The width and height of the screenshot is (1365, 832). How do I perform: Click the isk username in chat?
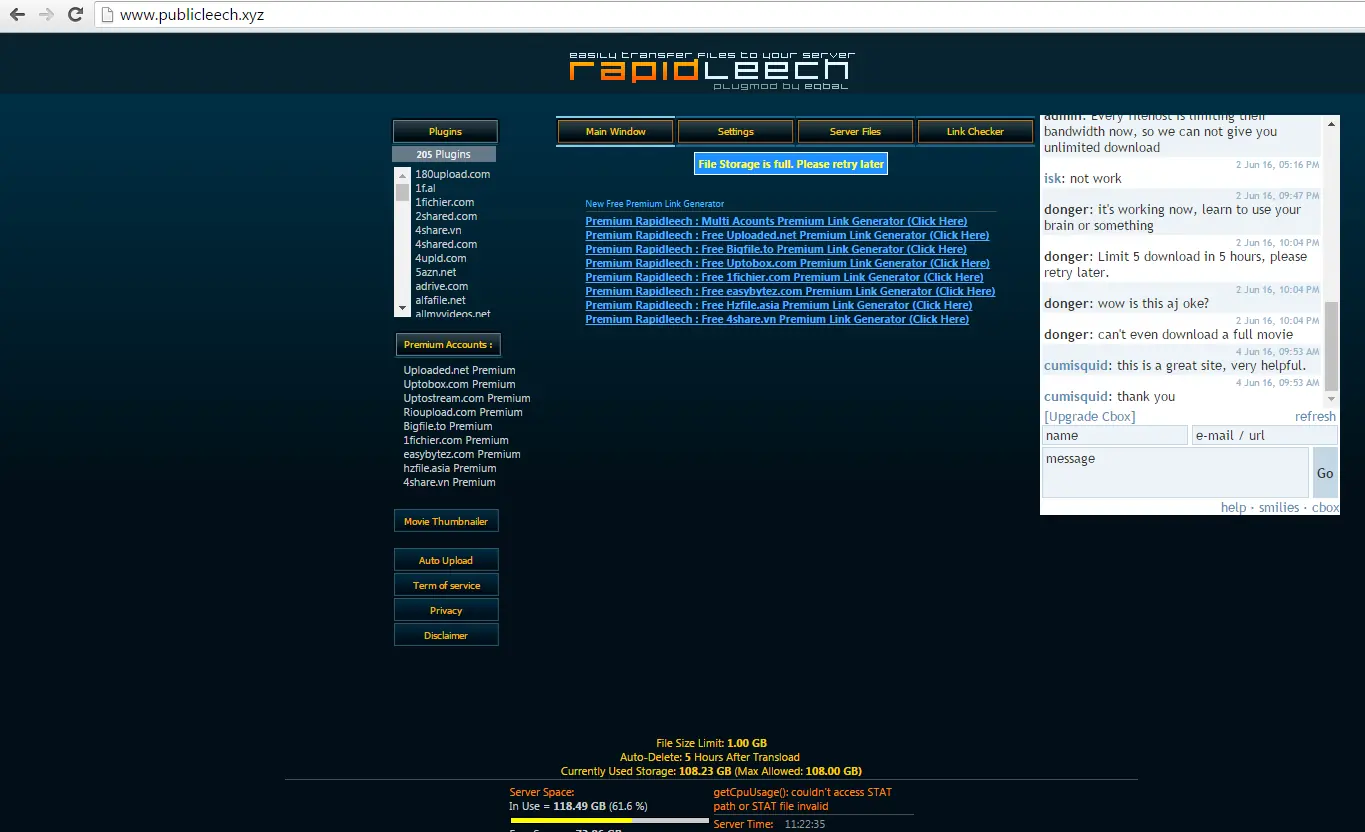[1053, 179]
